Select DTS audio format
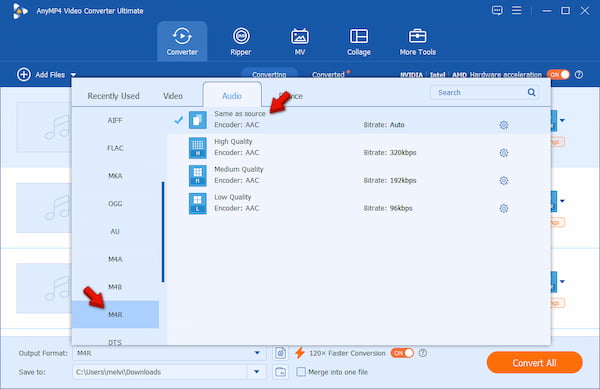Screen dimensions: 600x389 coord(115,340)
